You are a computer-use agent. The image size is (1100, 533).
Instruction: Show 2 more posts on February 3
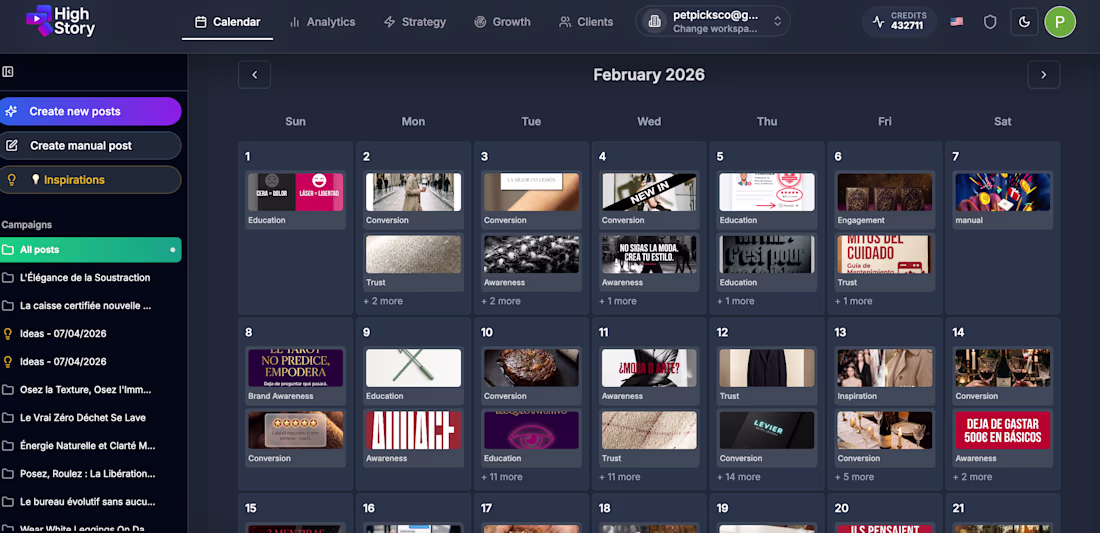[501, 302]
